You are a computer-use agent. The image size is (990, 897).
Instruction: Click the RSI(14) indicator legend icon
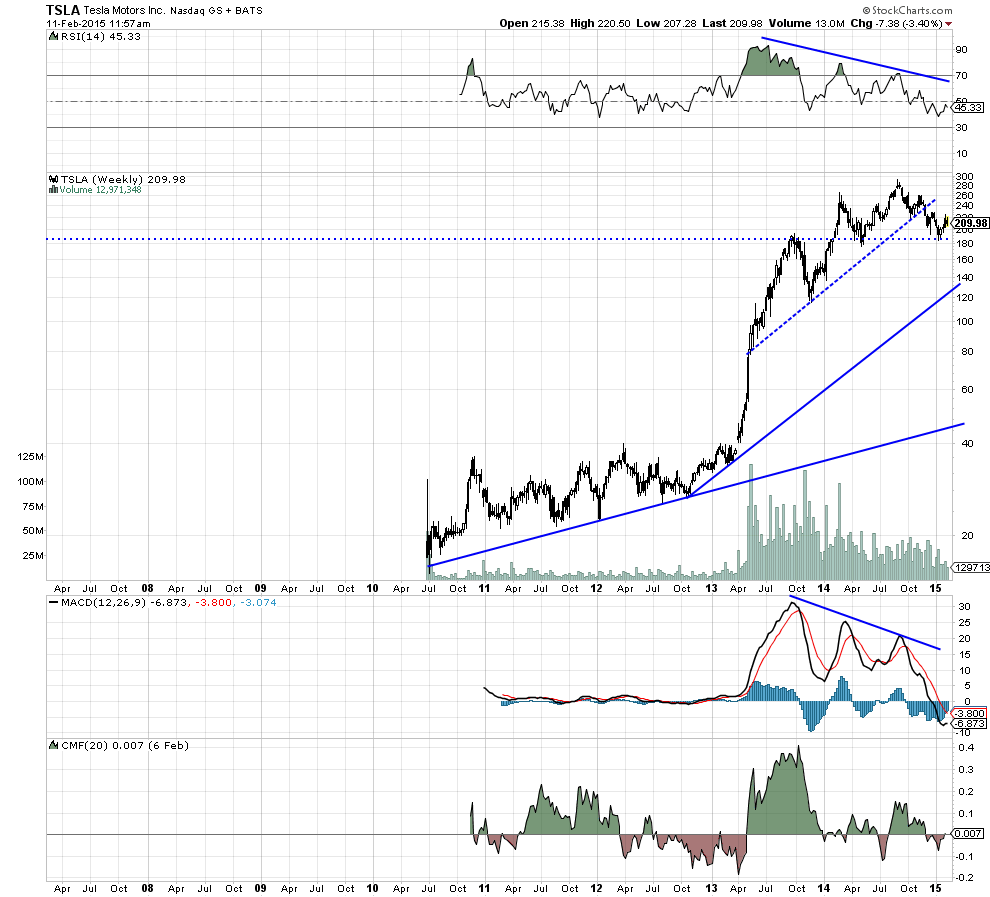coord(54,37)
